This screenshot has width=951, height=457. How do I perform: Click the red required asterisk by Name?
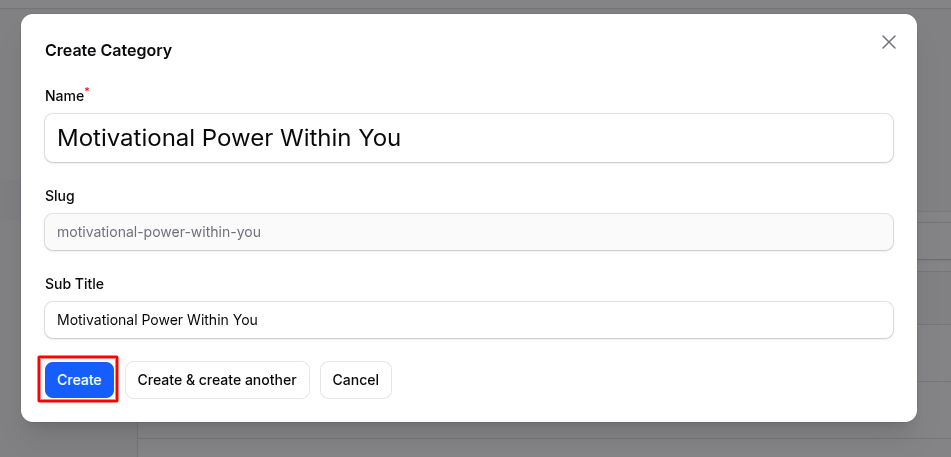click(87, 92)
